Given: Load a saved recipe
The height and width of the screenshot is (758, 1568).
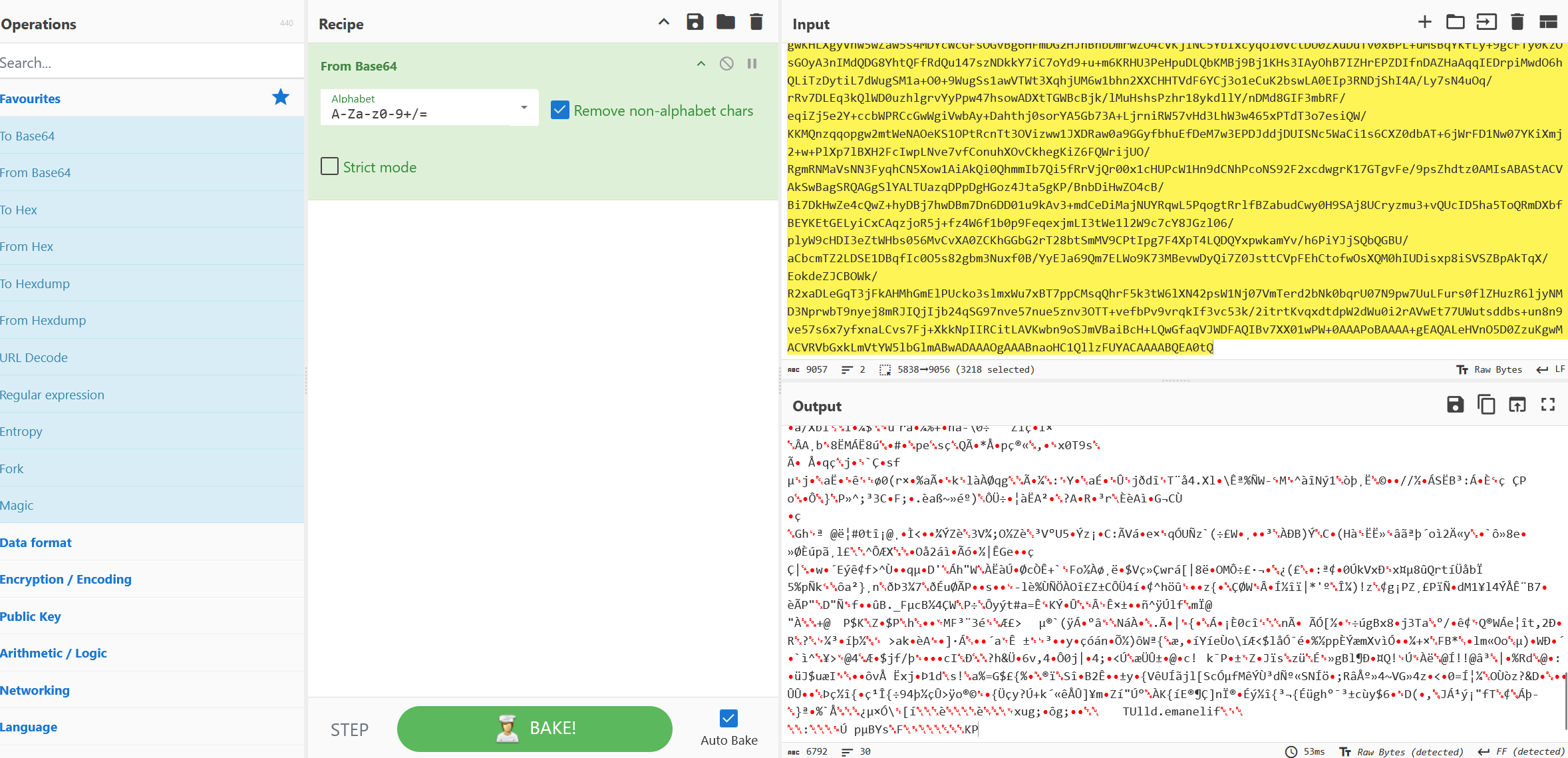Looking at the screenshot, I should [725, 22].
